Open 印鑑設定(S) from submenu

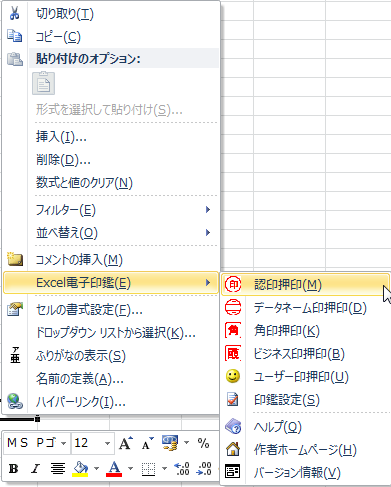pos(305,400)
